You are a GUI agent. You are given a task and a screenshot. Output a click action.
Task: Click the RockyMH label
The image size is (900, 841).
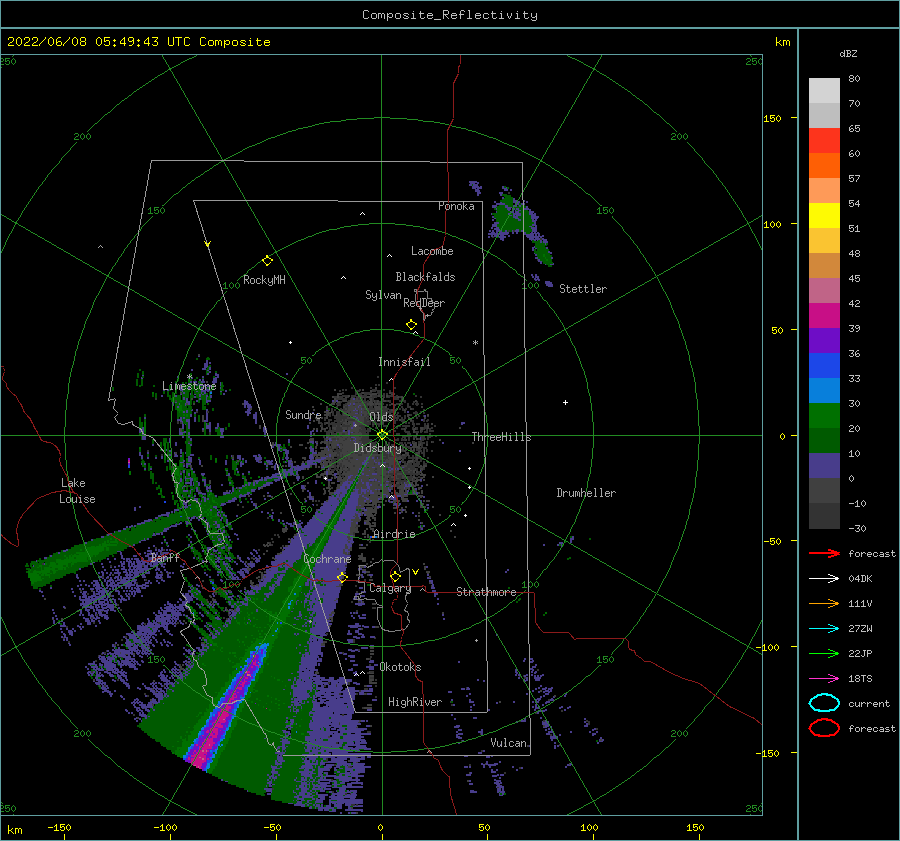pyautogui.click(x=264, y=280)
